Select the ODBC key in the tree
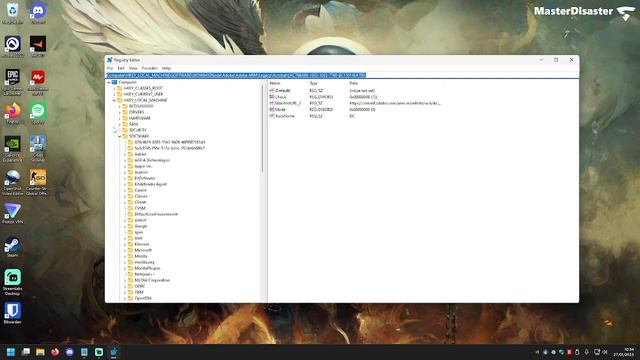640x360 pixels. (140, 286)
